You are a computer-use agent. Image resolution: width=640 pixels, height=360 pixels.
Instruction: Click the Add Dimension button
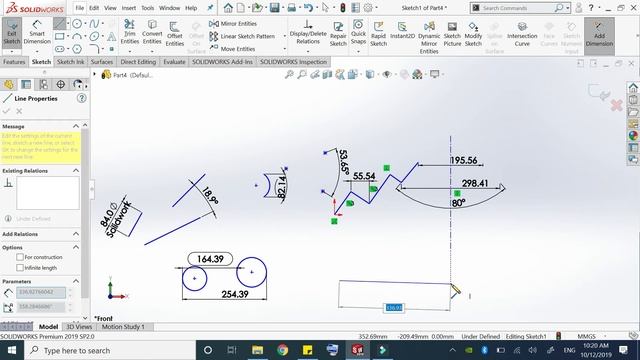click(599, 35)
